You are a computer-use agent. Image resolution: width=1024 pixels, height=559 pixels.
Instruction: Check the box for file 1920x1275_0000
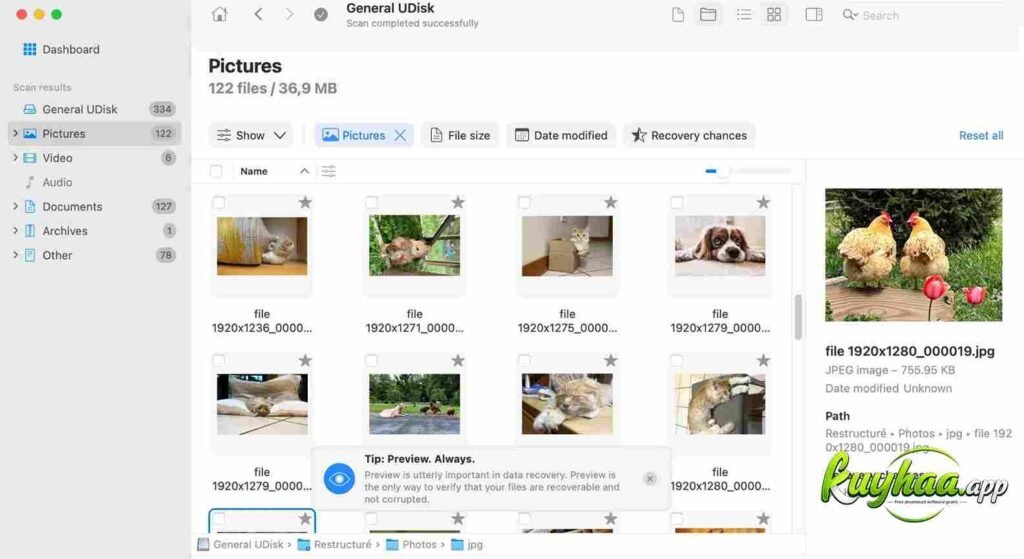click(x=524, y=202)
